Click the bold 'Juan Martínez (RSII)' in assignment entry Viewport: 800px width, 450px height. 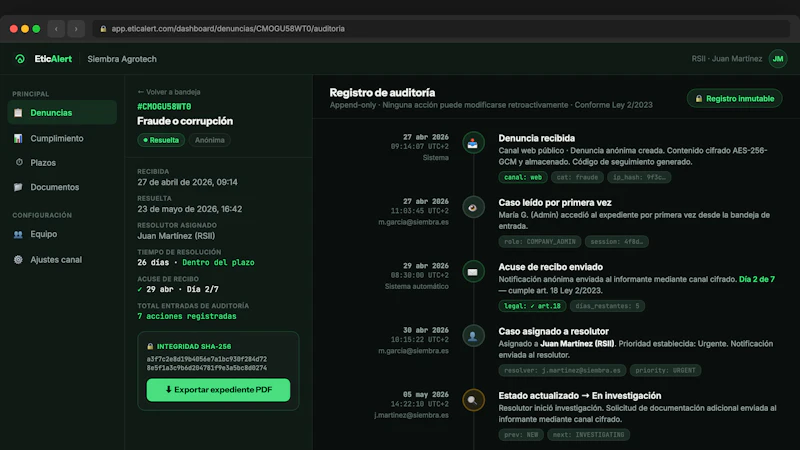click(577, 343)
